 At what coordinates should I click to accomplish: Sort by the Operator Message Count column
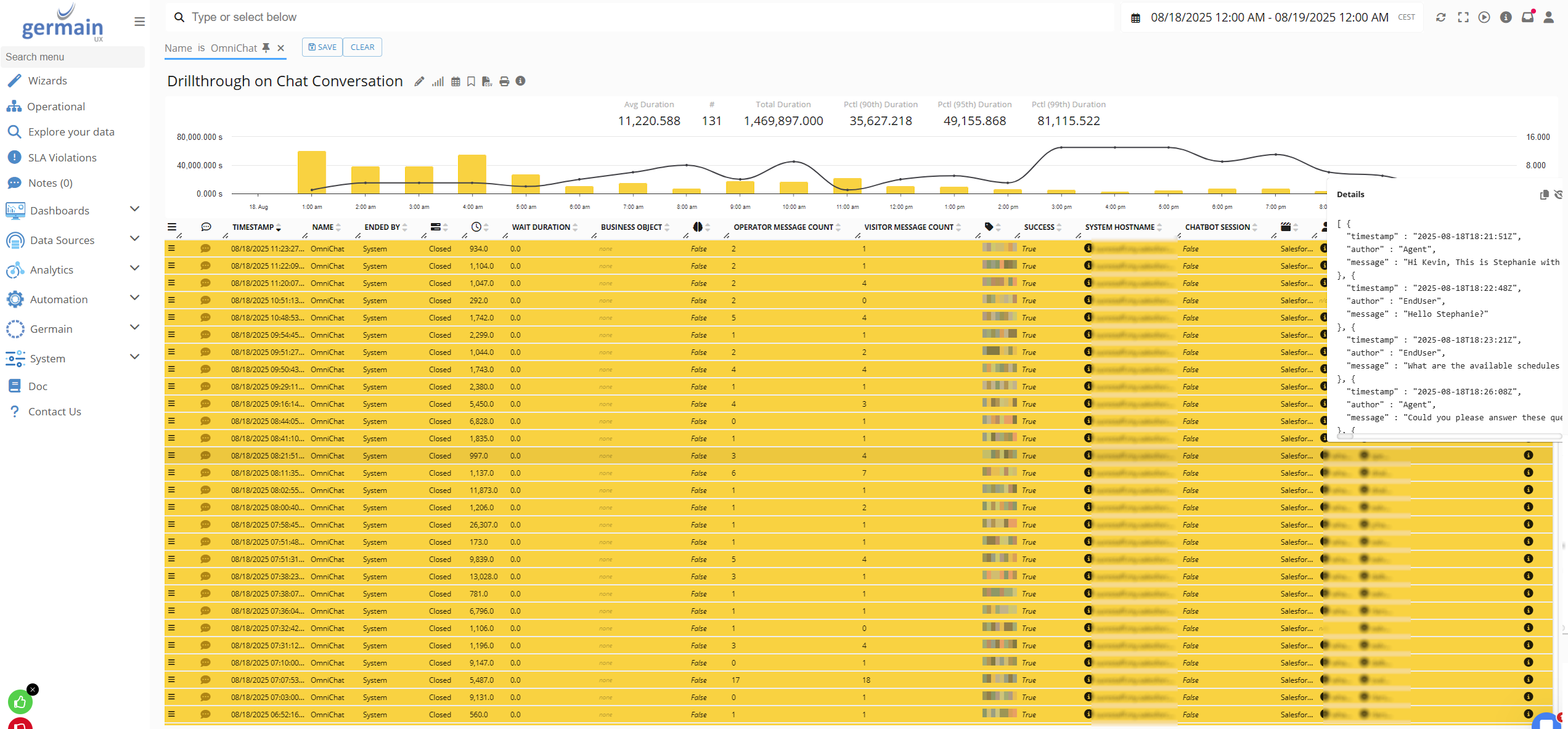[783, 227]
